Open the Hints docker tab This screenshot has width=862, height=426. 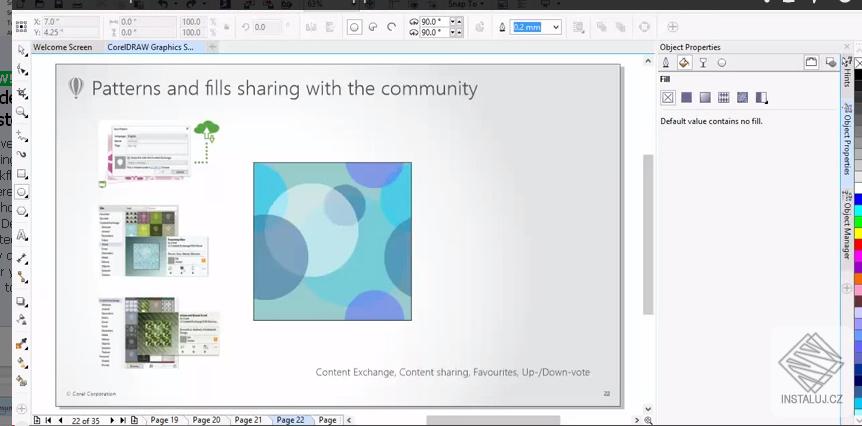tap(847, 70)
